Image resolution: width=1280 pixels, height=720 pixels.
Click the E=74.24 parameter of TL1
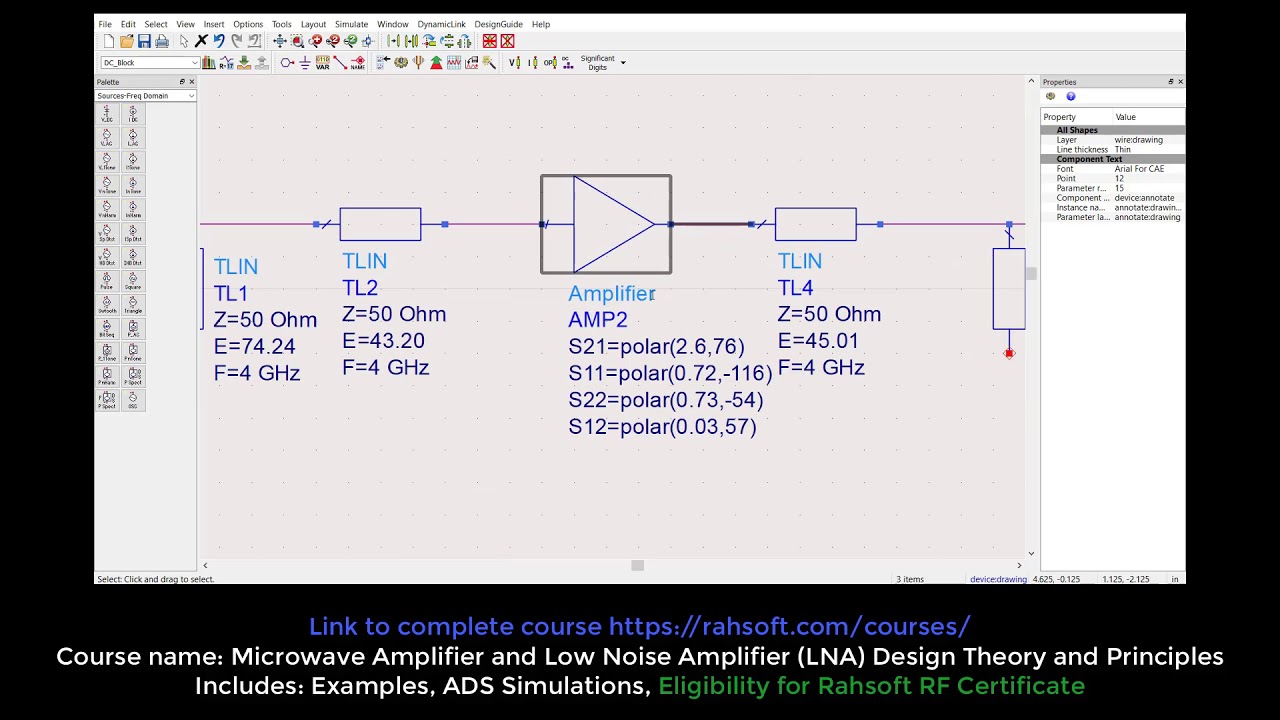pyautogui.click(x=254, y=346)
